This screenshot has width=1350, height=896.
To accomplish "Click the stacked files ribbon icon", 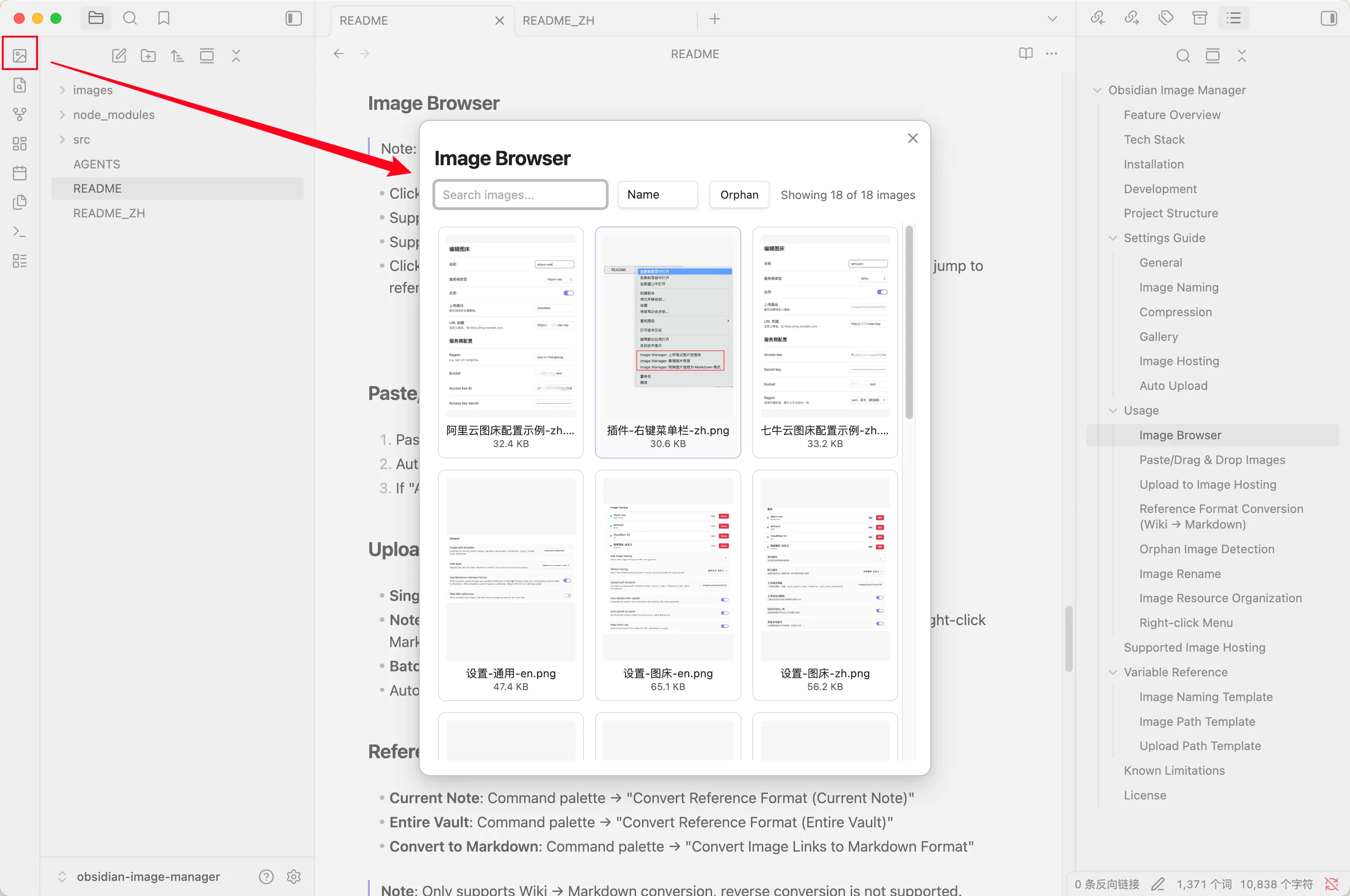I will (20, 202).
